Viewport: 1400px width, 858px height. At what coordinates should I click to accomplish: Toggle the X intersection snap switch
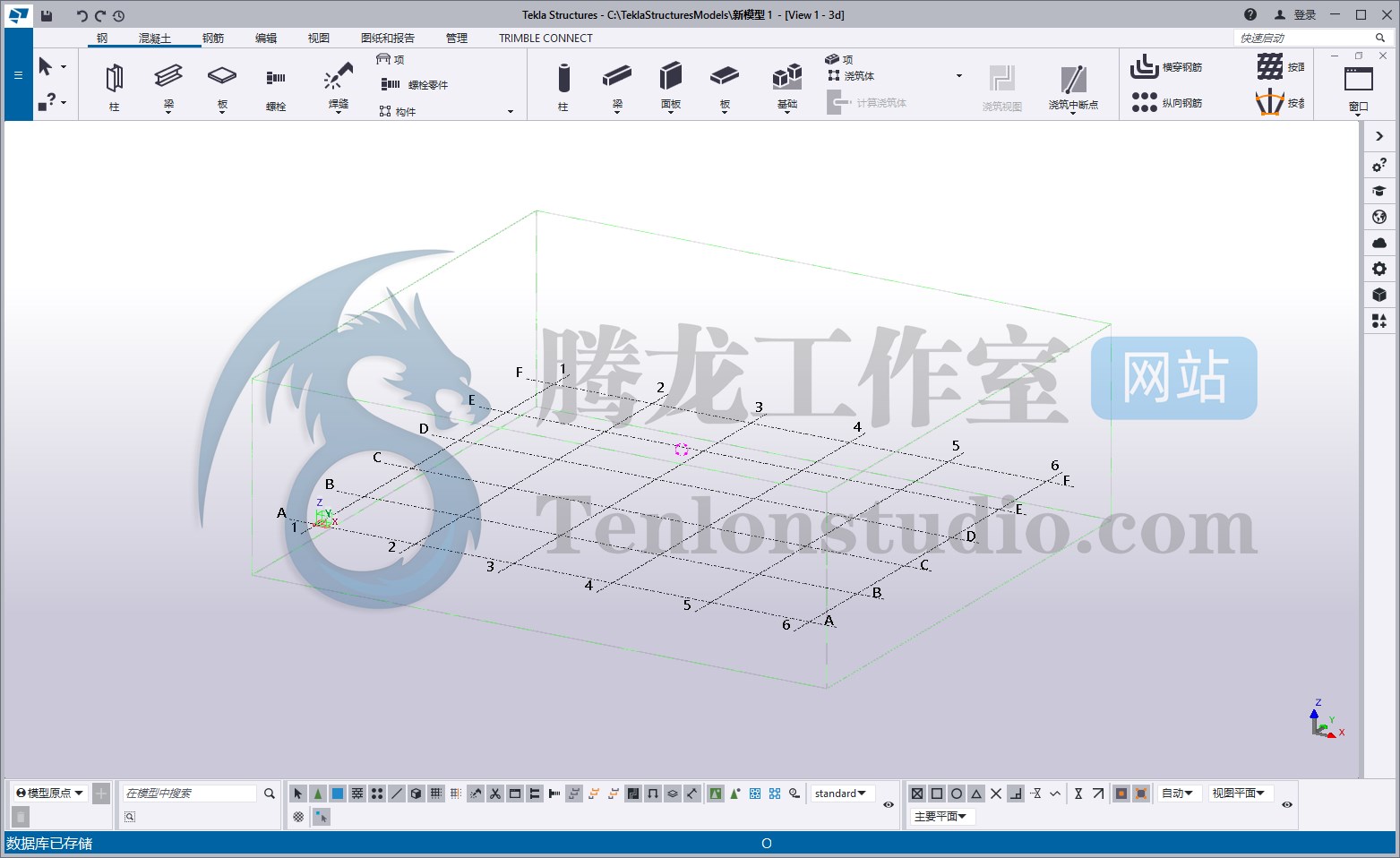(x=996, y=794)
